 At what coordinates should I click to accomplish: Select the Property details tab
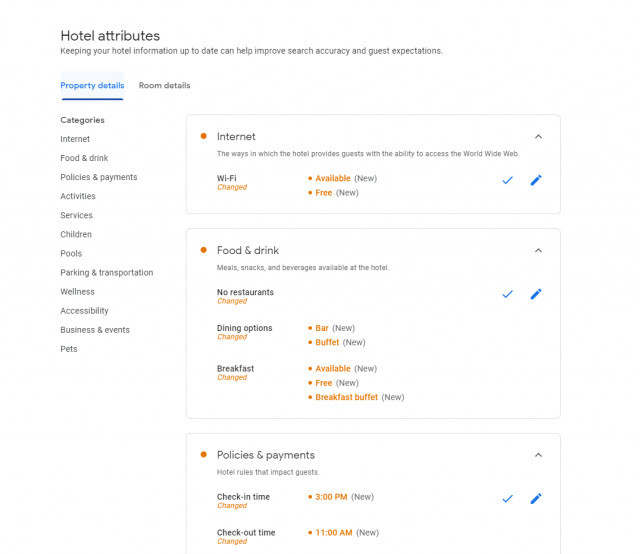(x=92, y=86)
